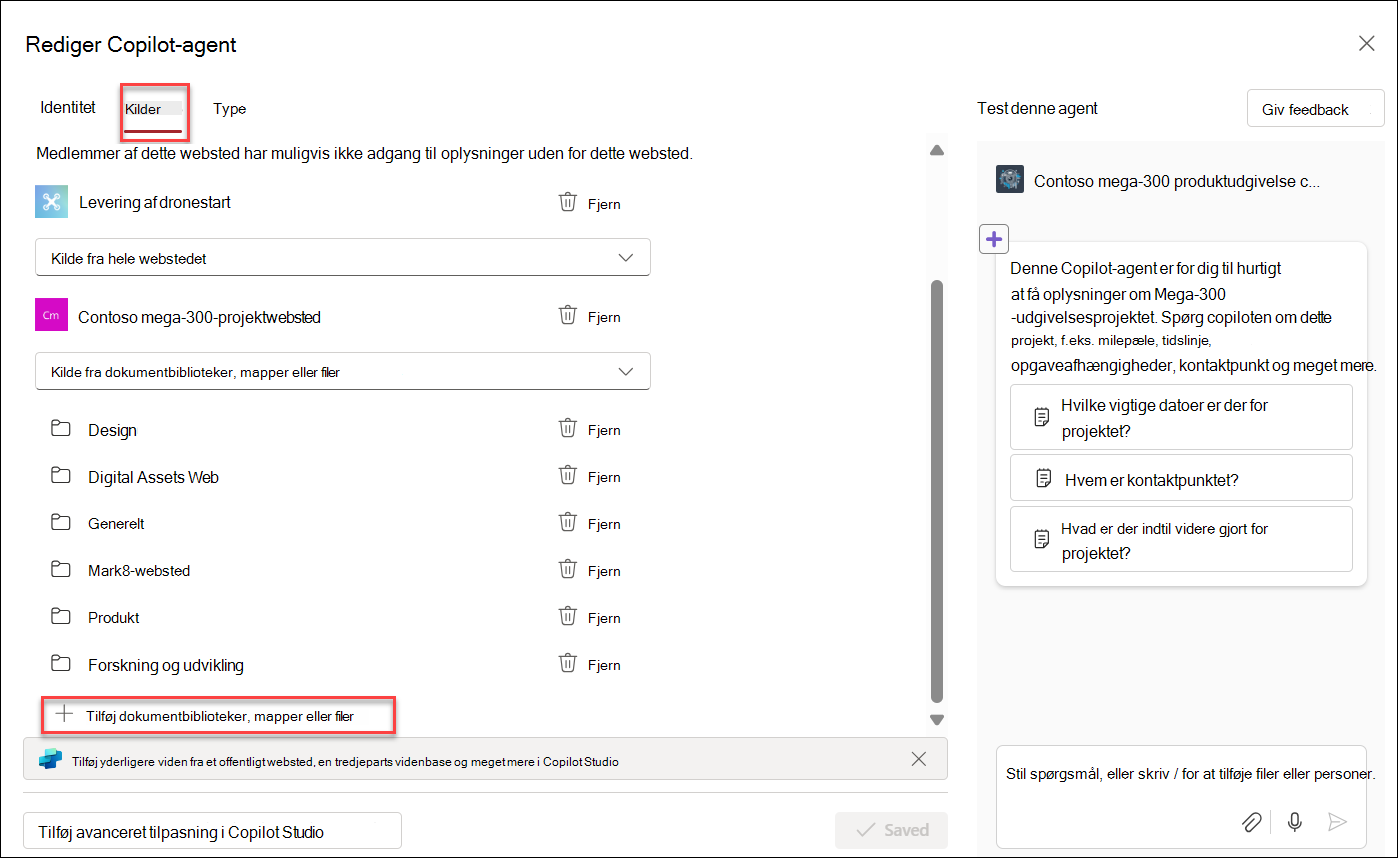Click the Levering af dronestart site name
1398x858 pixels.
[155, 202]
